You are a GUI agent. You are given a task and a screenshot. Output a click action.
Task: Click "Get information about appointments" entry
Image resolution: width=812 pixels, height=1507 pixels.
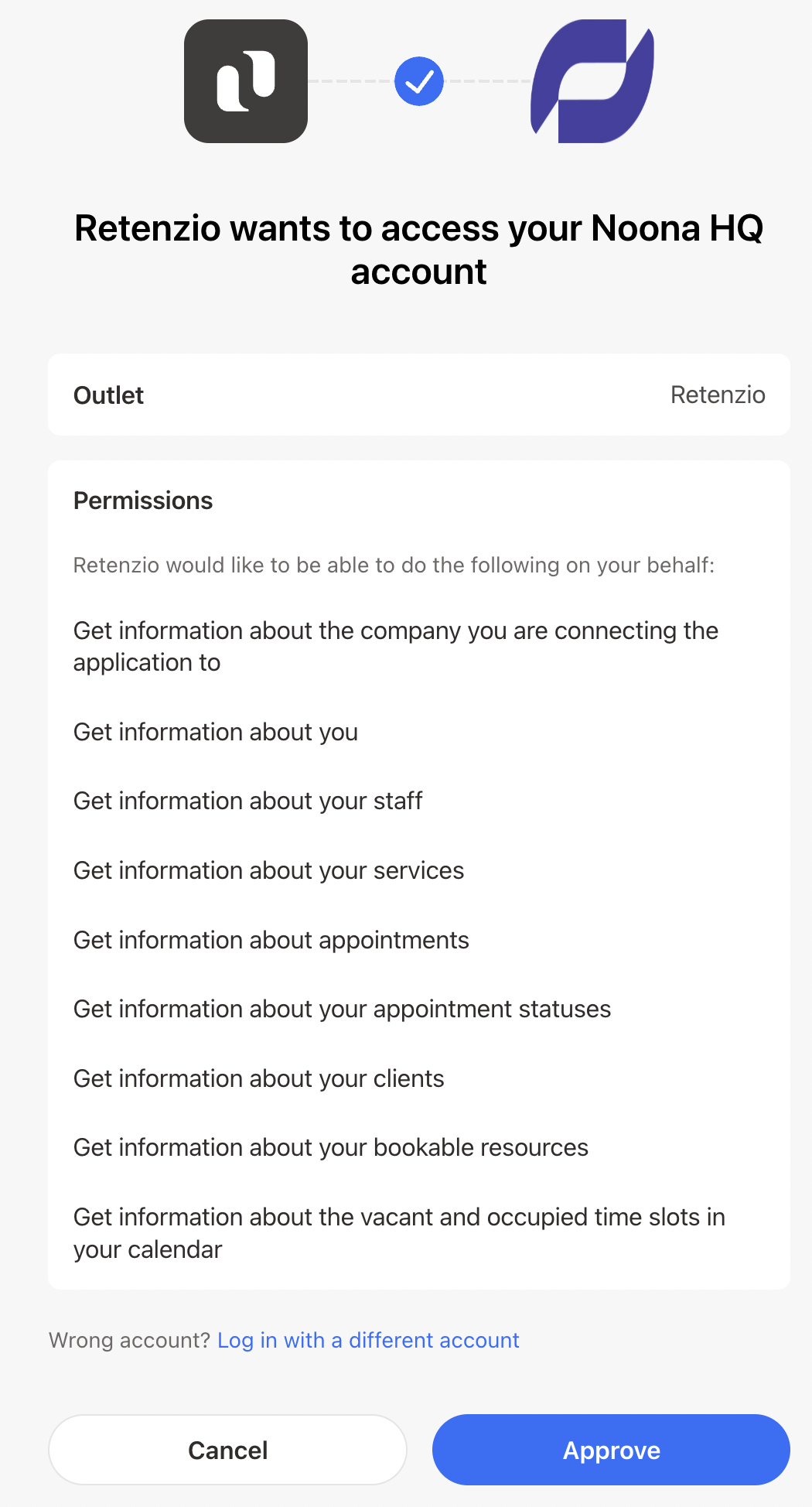click(x=271, y=940)
